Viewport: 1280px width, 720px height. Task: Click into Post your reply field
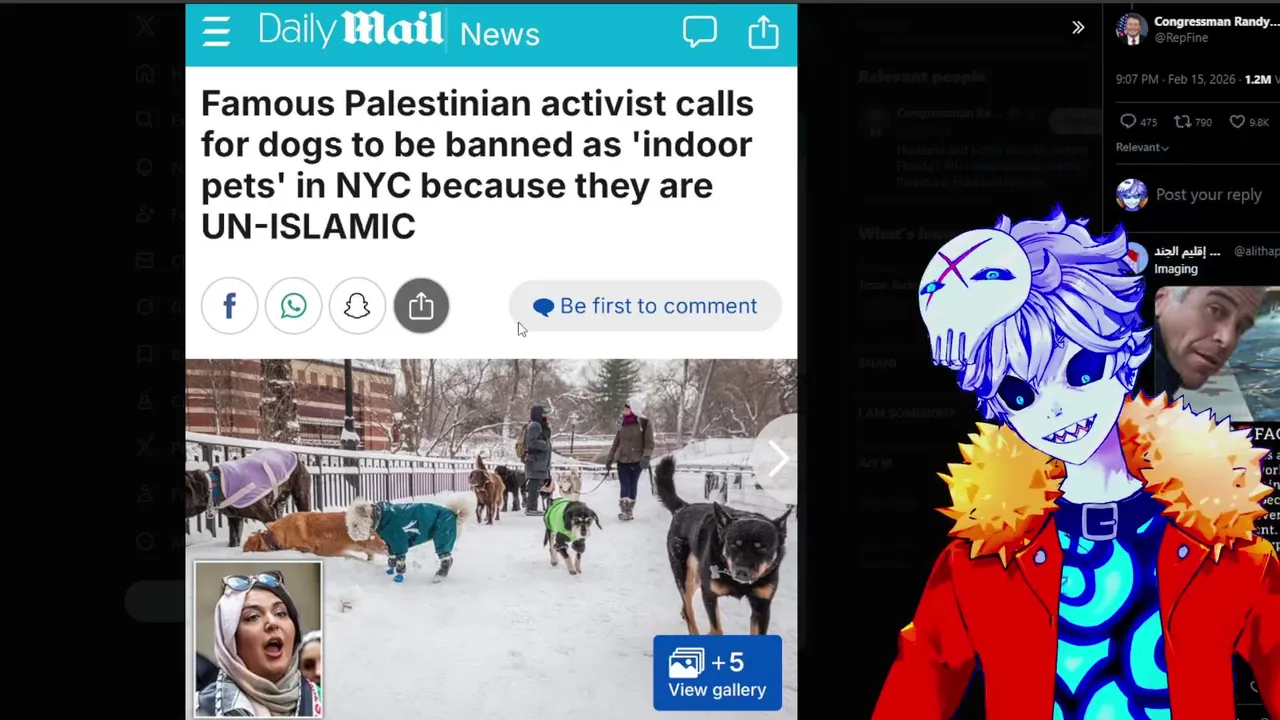pos(1208,195)
